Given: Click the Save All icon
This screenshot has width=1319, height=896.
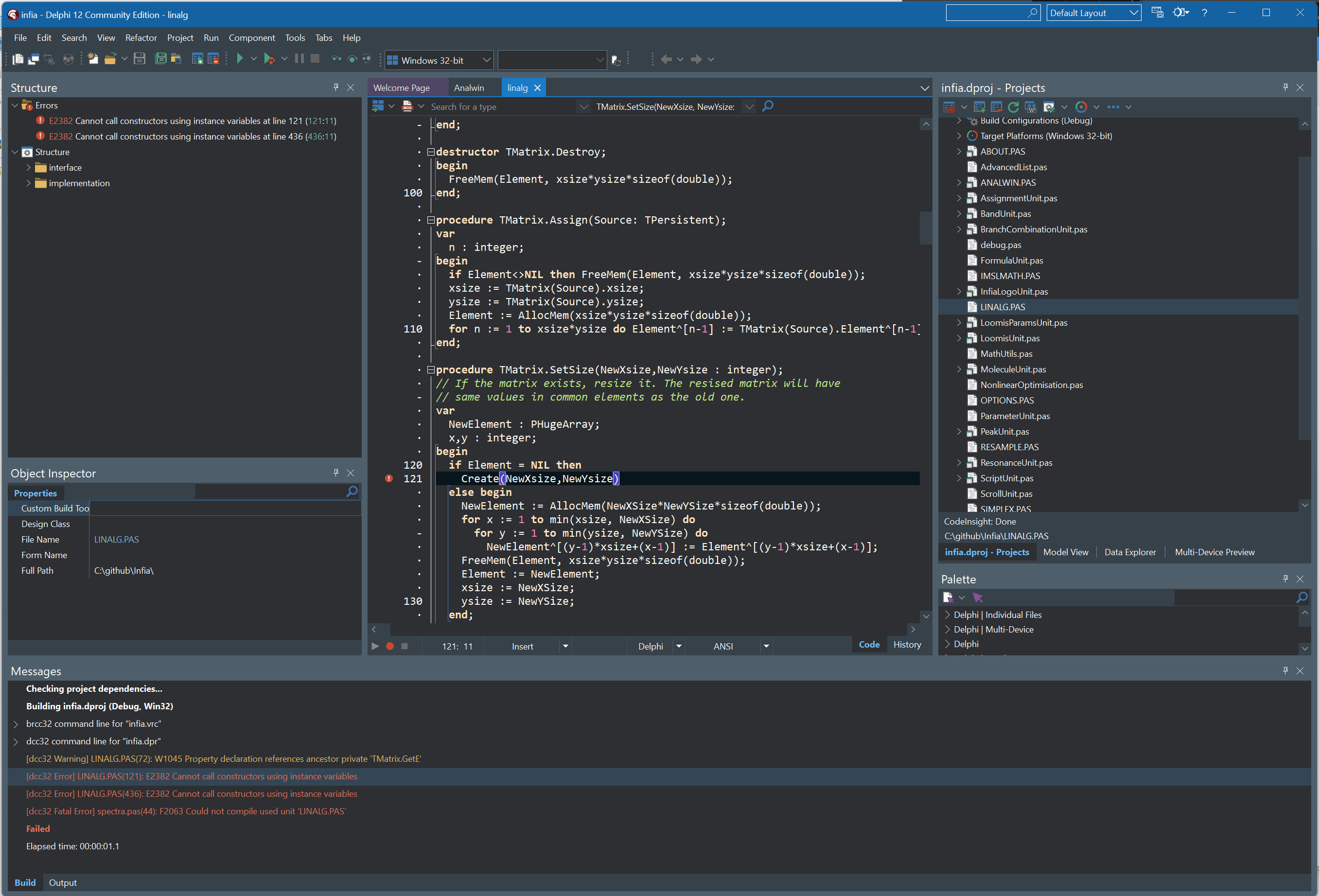Looking at the screenshot, I should (160, 59).
